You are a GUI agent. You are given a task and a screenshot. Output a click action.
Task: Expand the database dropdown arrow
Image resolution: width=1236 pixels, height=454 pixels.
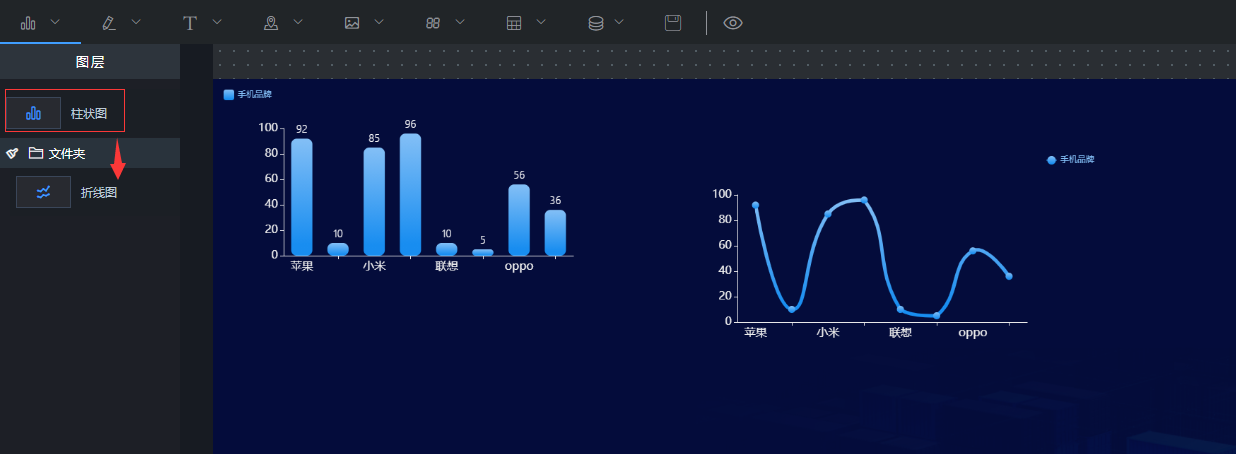click(619, 21)
